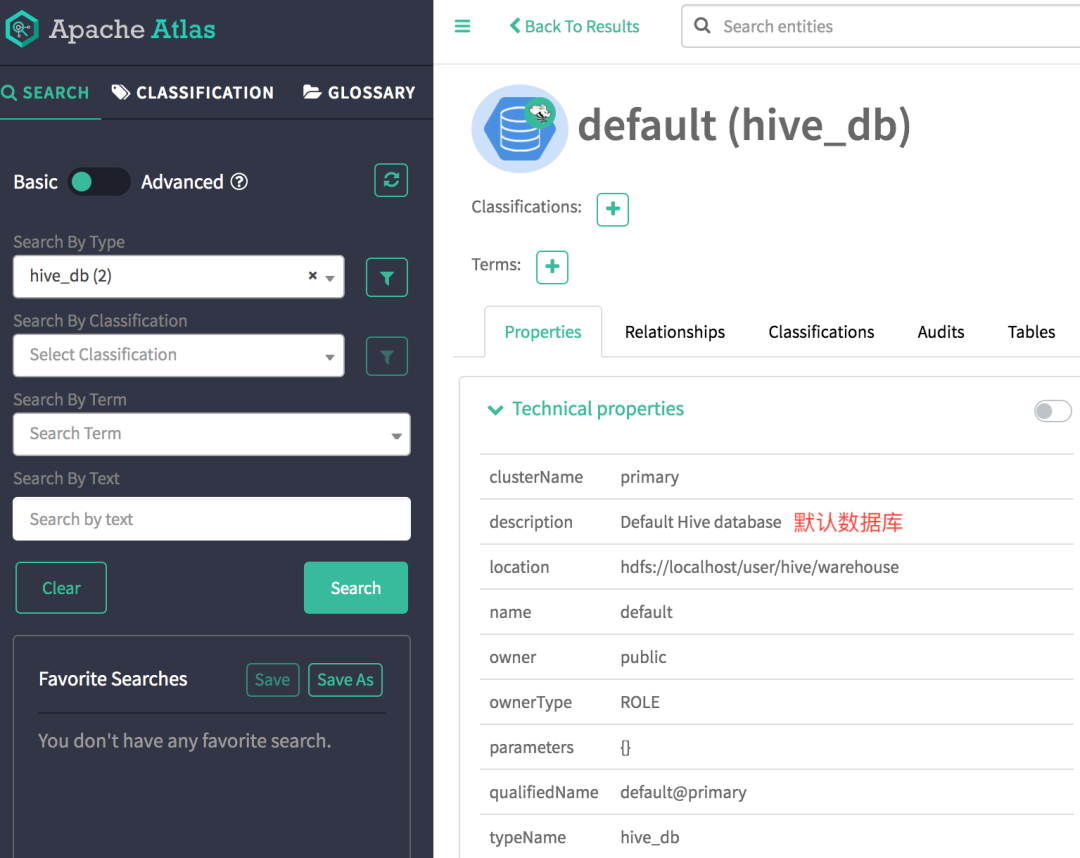Clear hive_db type with x icon
This screenshot has width=1080, height=858.
[x=313, y=275]
